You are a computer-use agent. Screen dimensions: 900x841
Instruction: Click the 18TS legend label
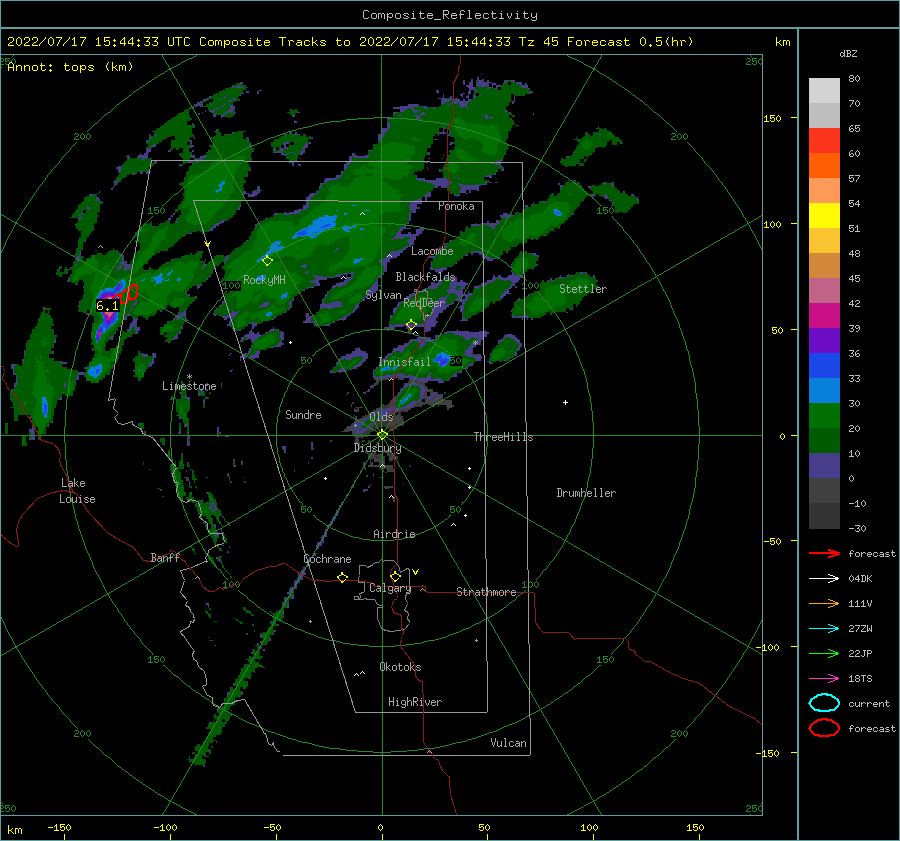[x=860, y=679]
